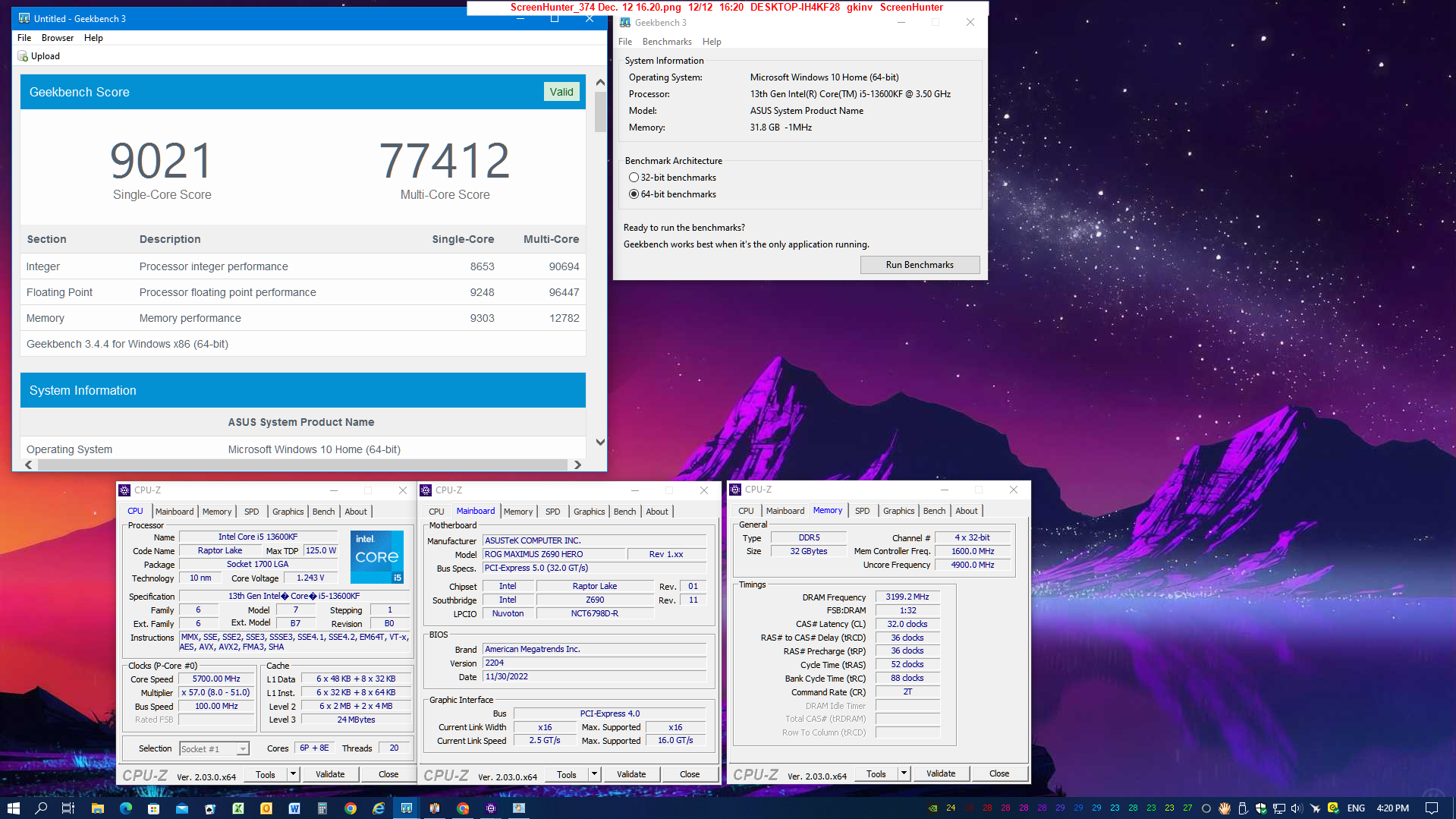1456x819 pixels.
Task: Click the mainboard Model field ROG MAXIMUS Z690 HERO
Action: 554,555
